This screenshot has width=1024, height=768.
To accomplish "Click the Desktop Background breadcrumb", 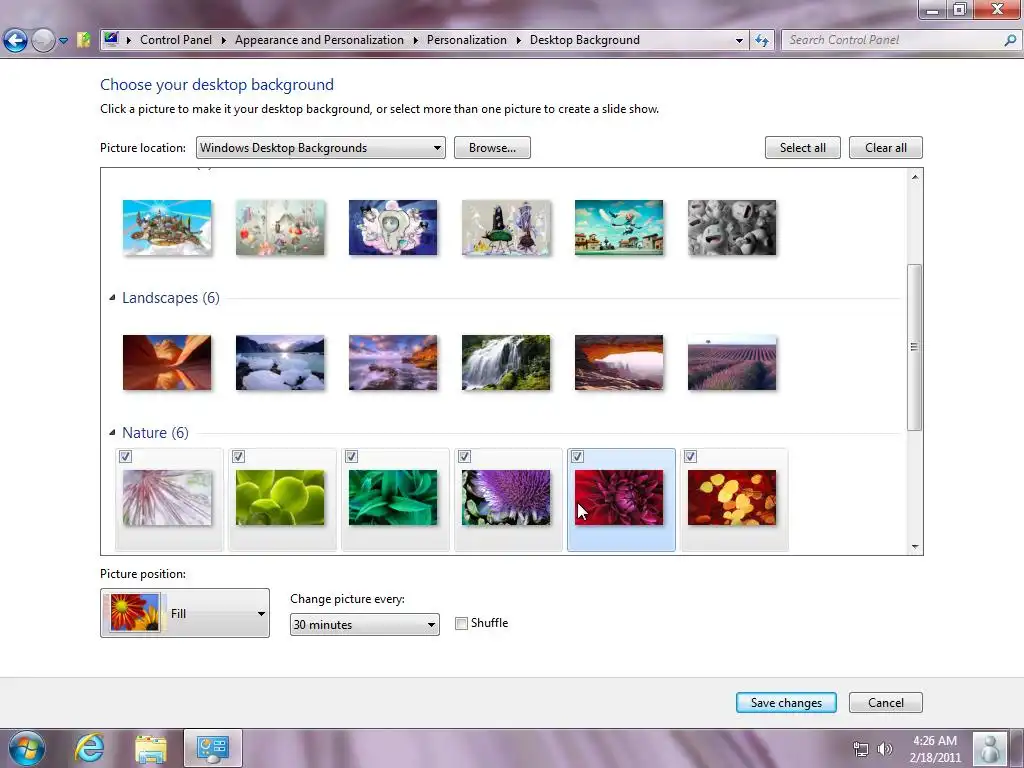I will [x=584, y=40].
